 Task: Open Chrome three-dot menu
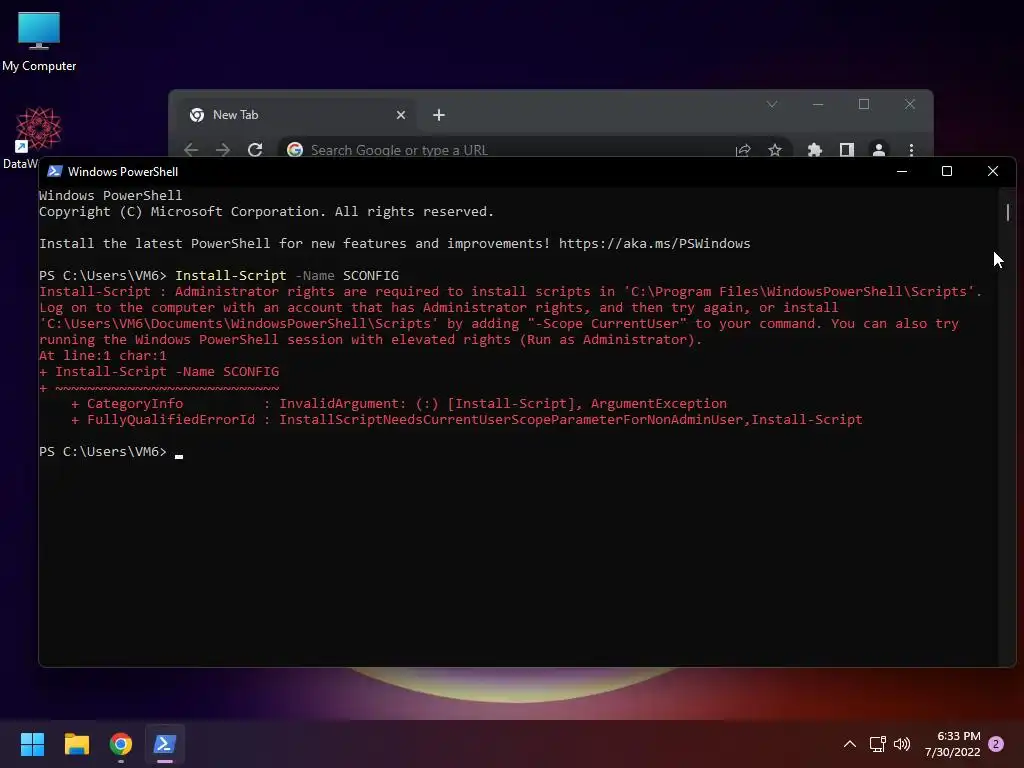pyautogui.click(x=911, y=150)
